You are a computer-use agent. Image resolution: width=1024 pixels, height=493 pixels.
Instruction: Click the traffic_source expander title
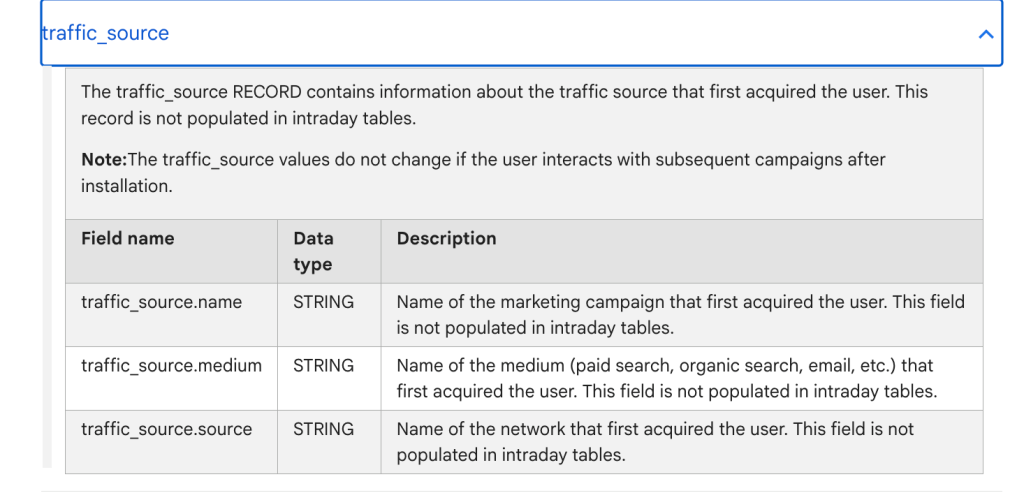(105, 33)
